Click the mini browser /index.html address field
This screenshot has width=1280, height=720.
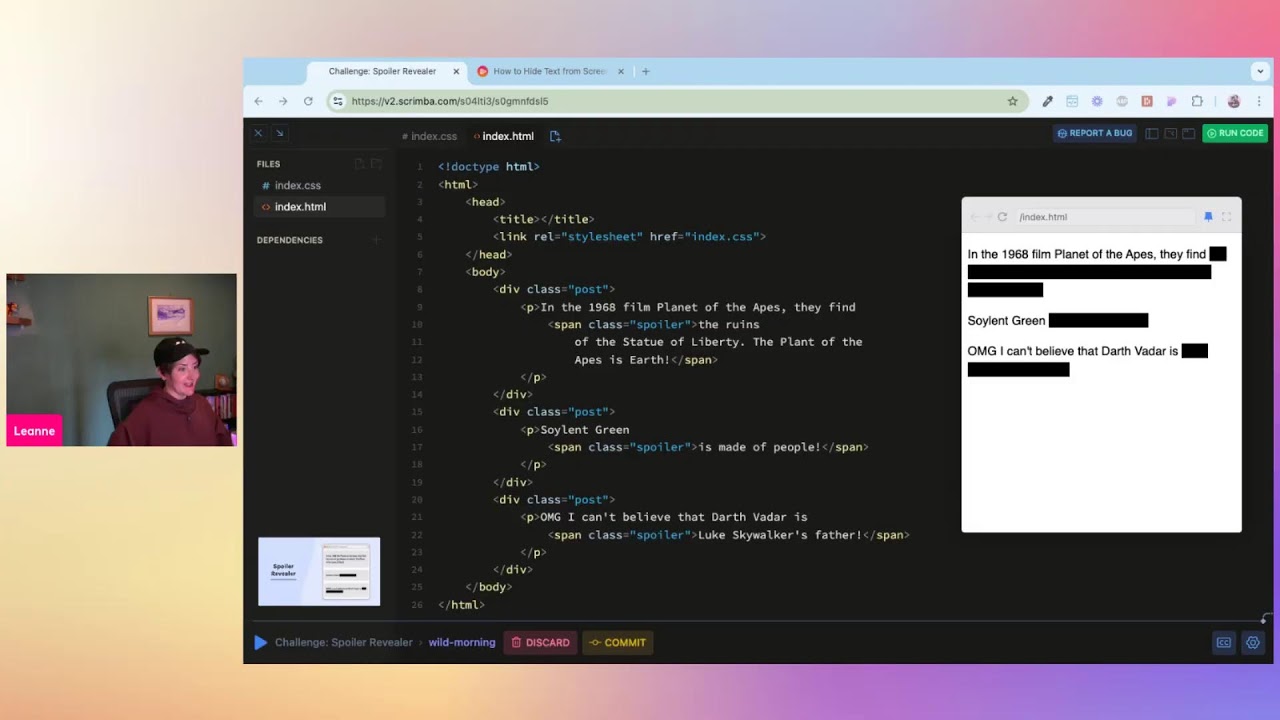point(1105,217)
